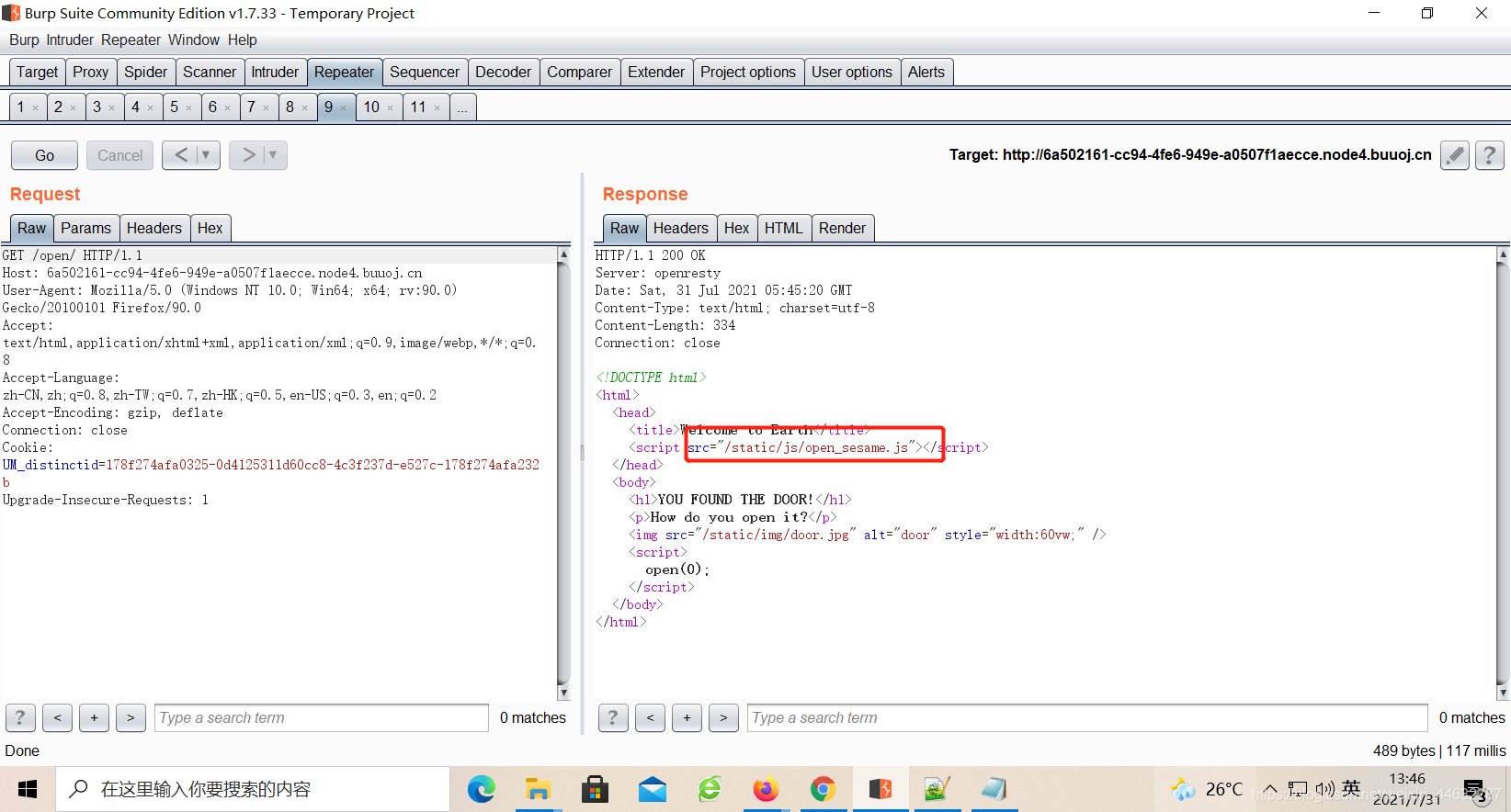This screenshot has width=1511, height=812.
Task: Switch response view to Headers
Action: point(680,228)
